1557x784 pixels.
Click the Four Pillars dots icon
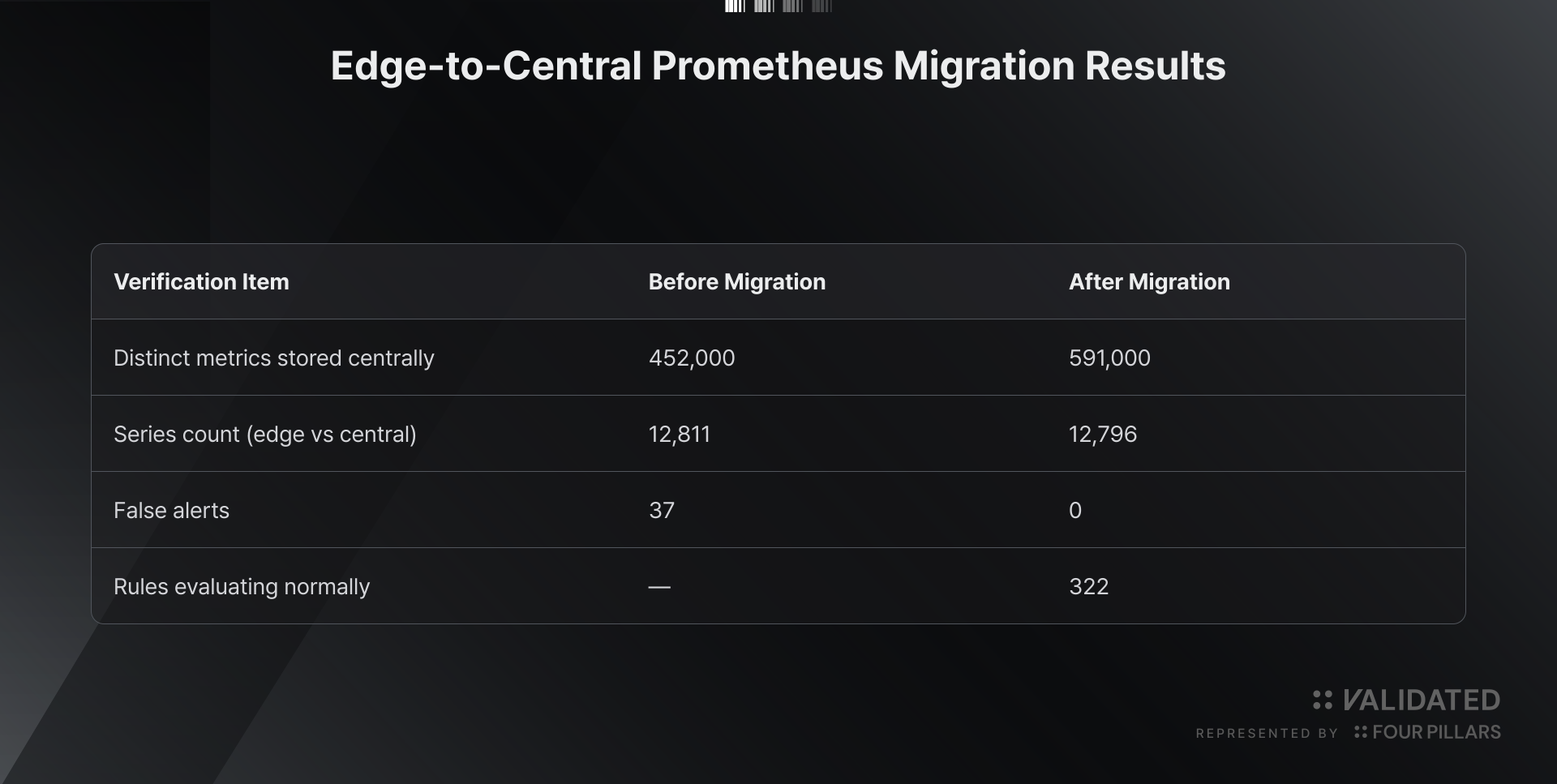pos(1361,732)
